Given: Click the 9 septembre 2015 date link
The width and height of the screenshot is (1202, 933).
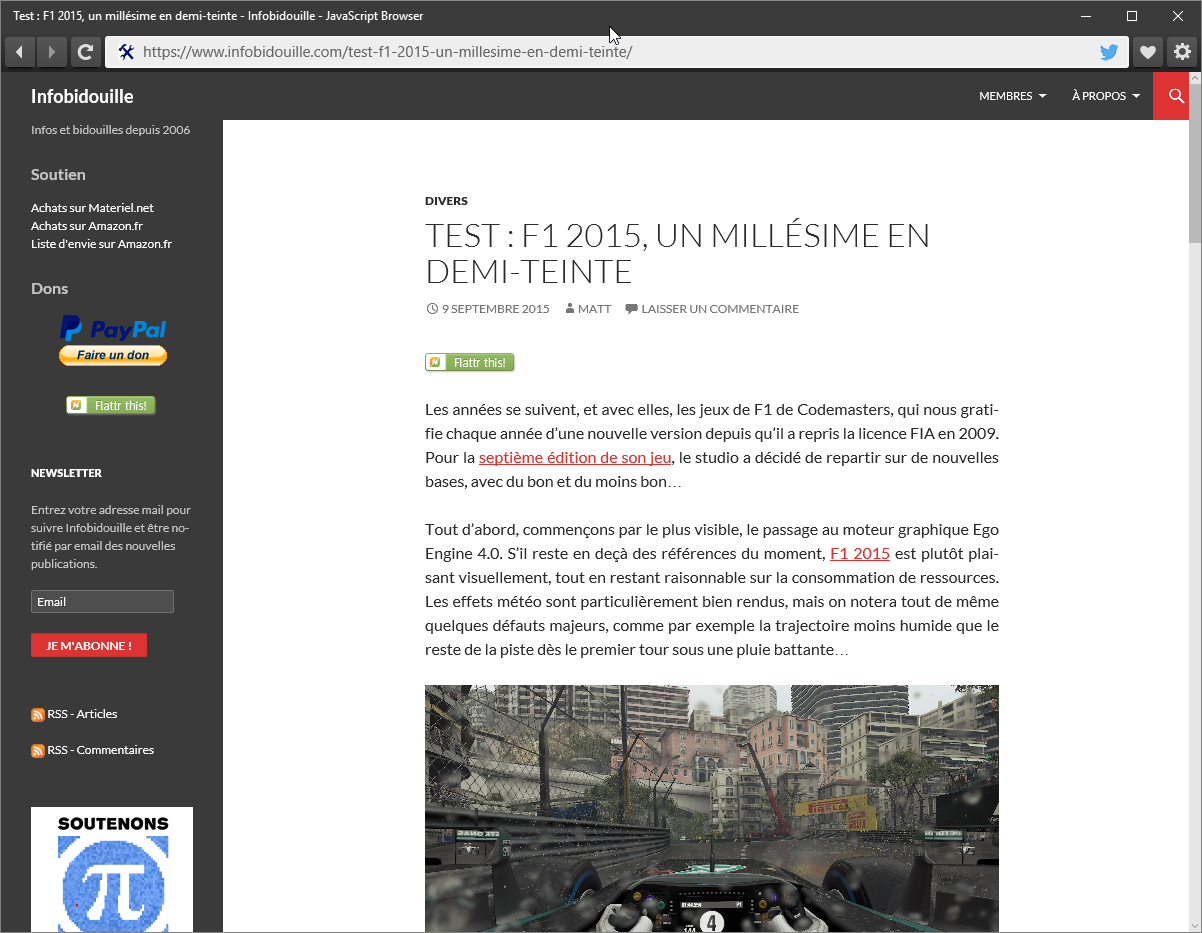Looking at the screenshot, I should [495, 309].
